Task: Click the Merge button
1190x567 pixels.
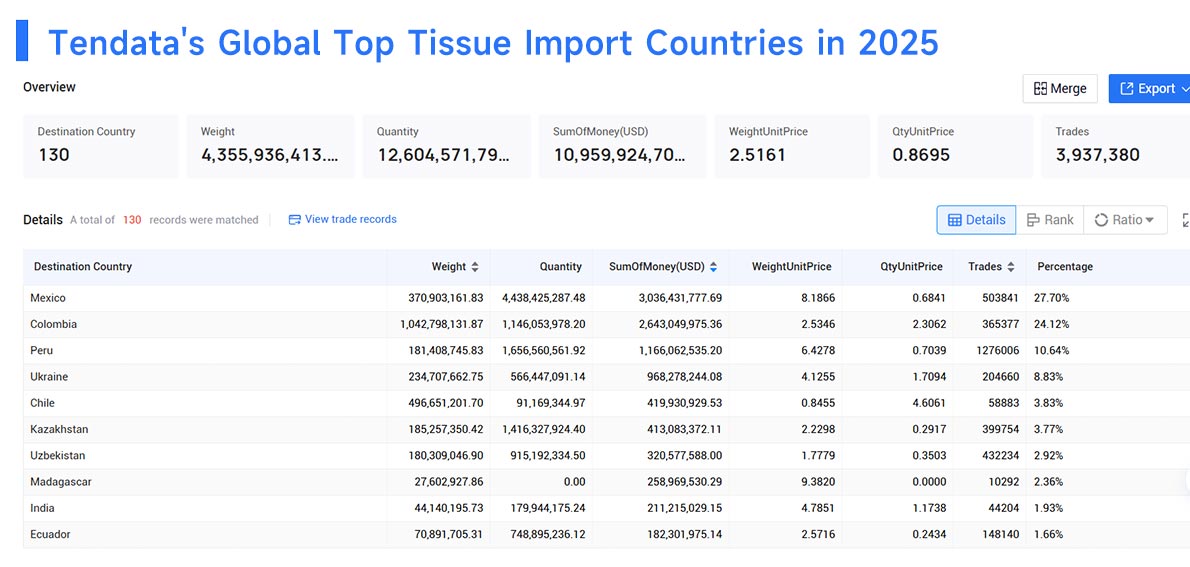Action: click(x=1060, y=88)
